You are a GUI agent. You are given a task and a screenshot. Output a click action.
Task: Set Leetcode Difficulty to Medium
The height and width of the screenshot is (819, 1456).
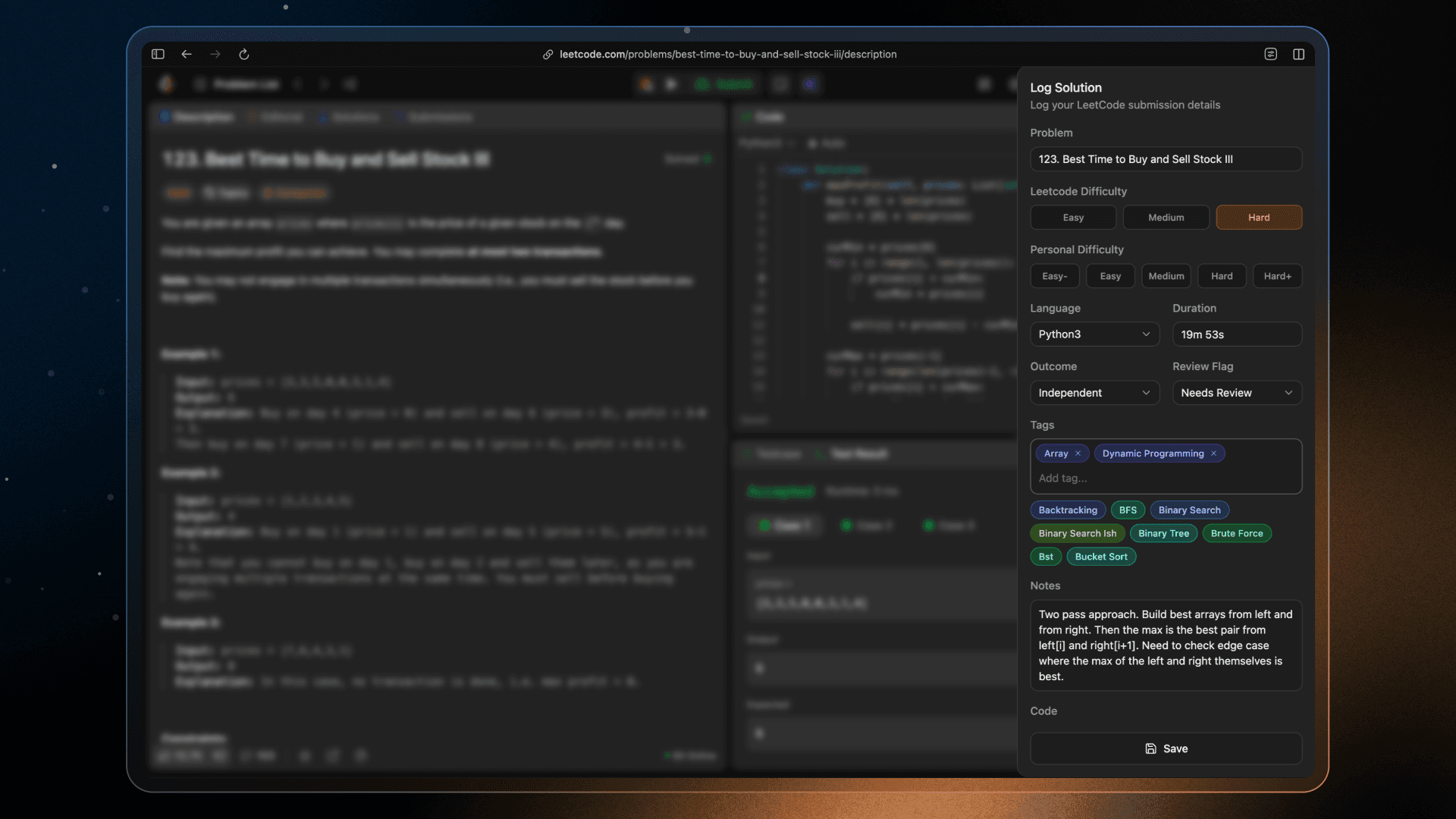[1166, 218]
